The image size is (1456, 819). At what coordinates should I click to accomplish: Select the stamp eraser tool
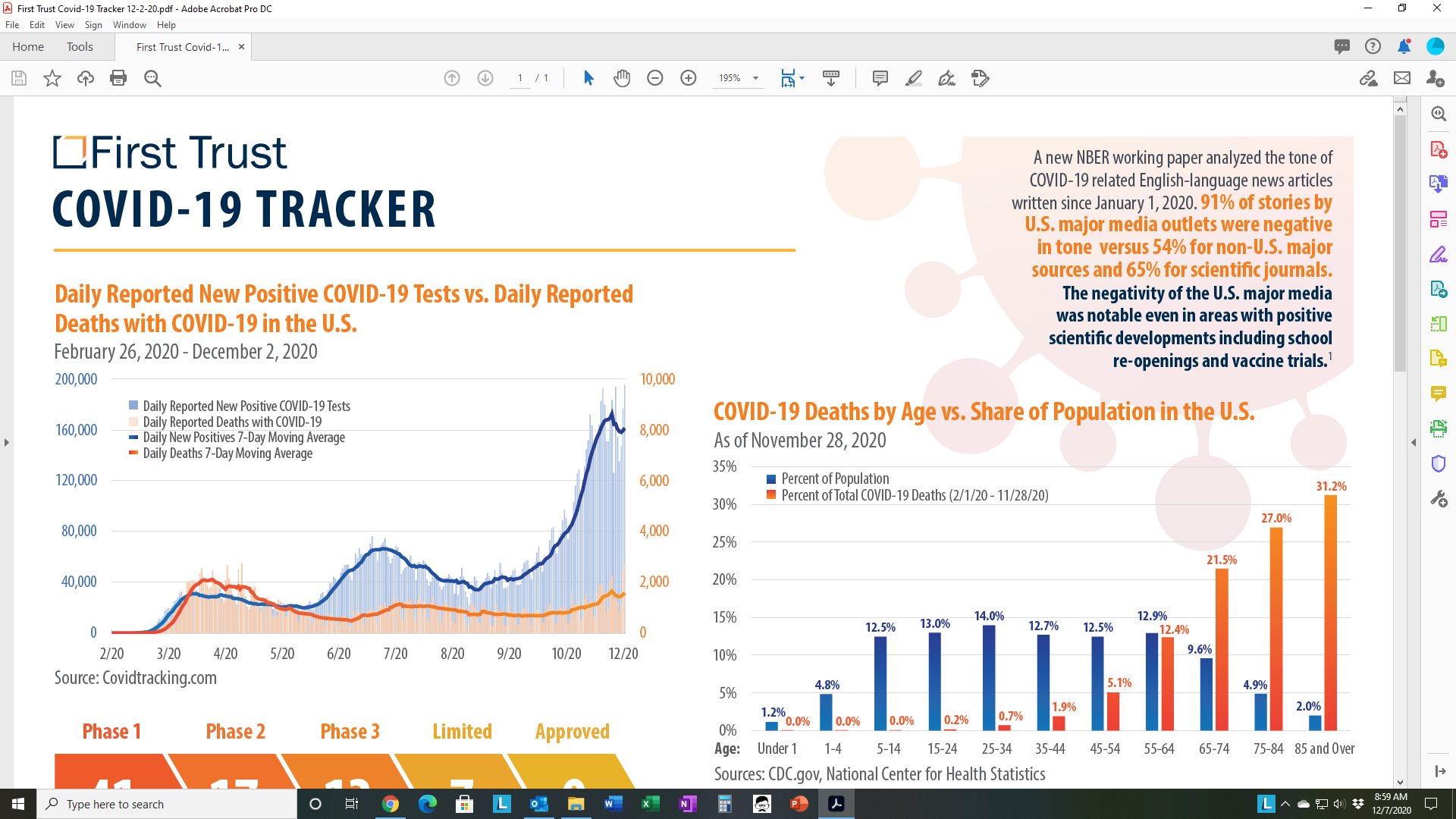(x=981, y=78)
